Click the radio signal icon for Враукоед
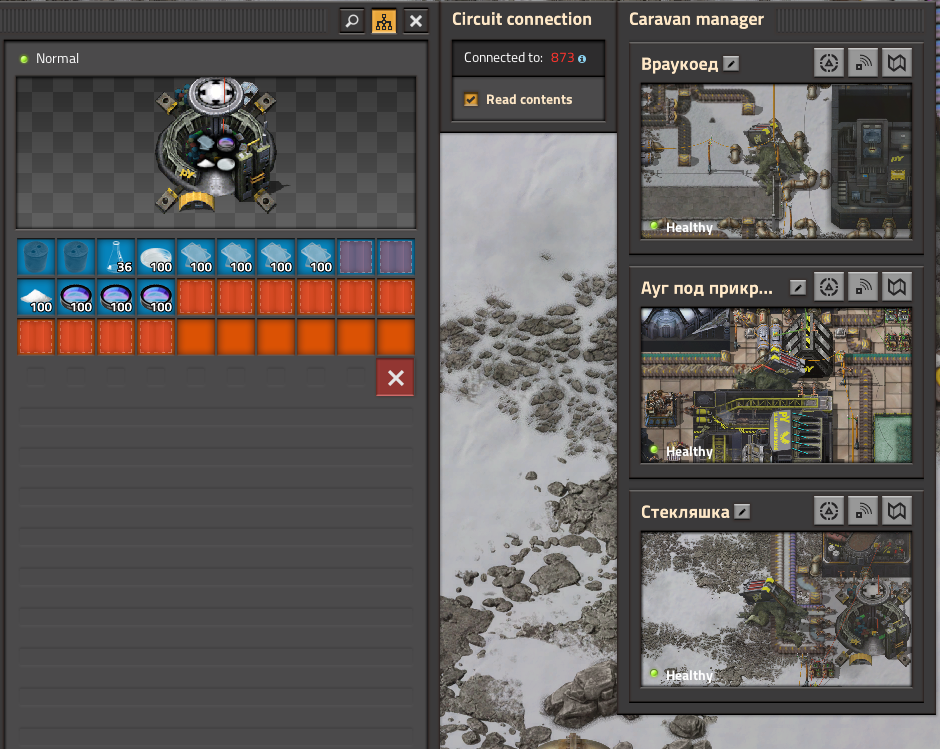 click(x=863, y=62)
